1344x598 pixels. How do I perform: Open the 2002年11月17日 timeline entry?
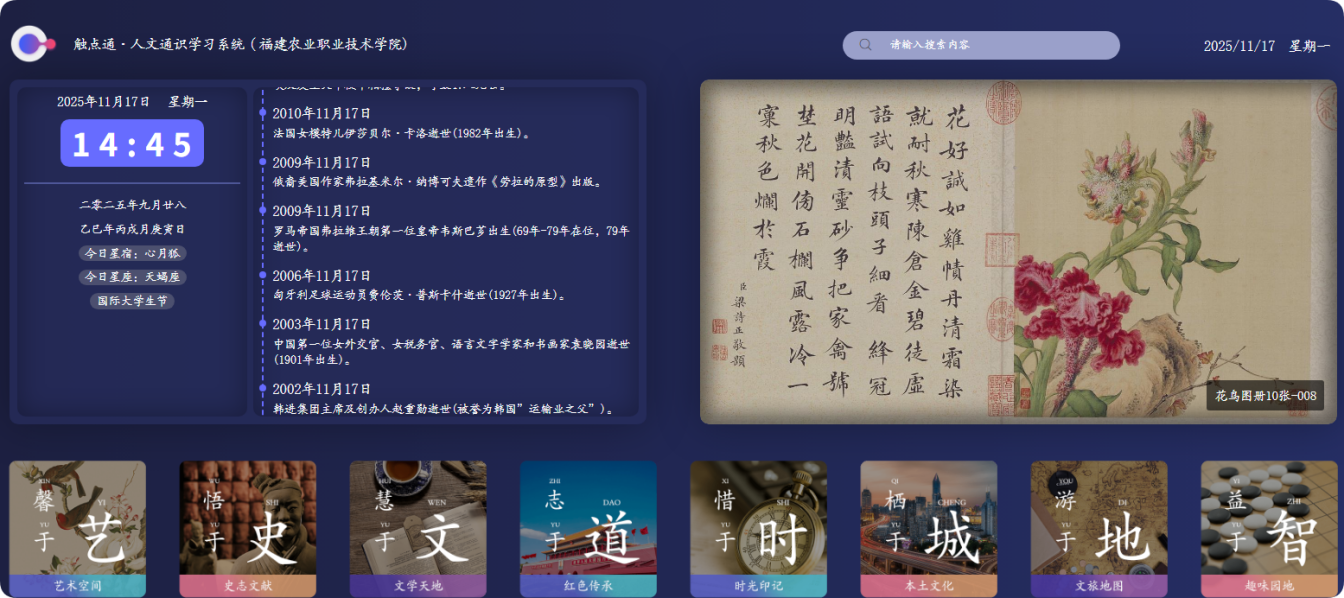click(321, 389)
